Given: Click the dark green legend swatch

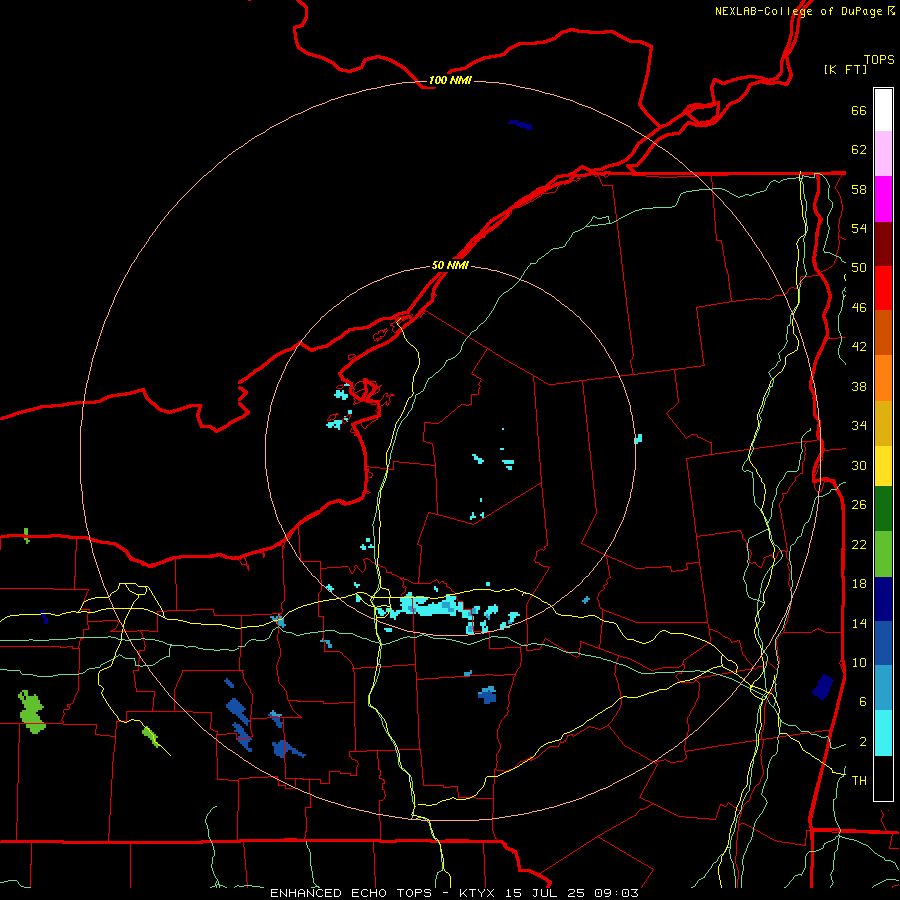Looking at the screenshot, I should click(883, 509).
